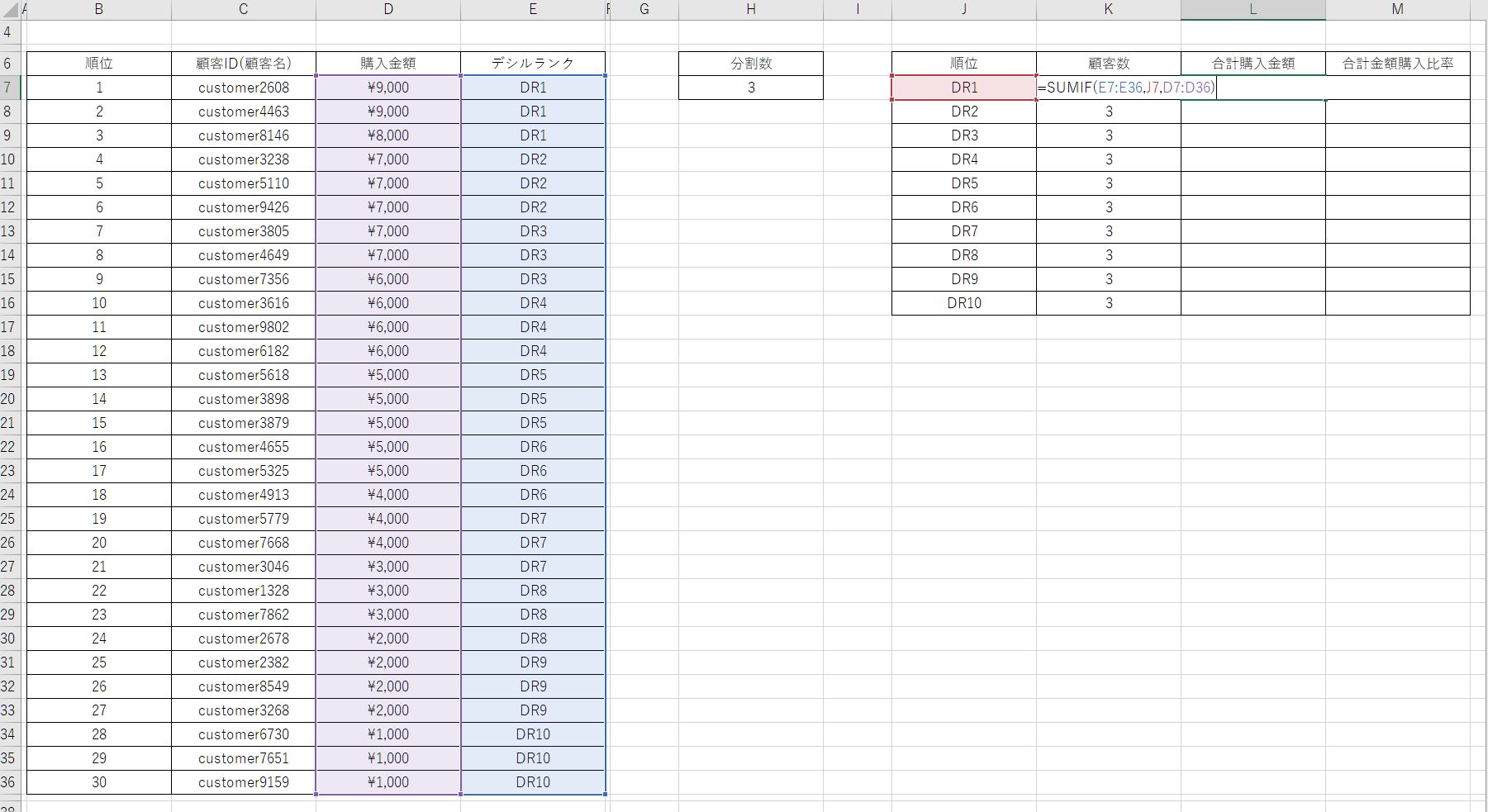Click the 顧客数 header cell

tap(1108, 64)
